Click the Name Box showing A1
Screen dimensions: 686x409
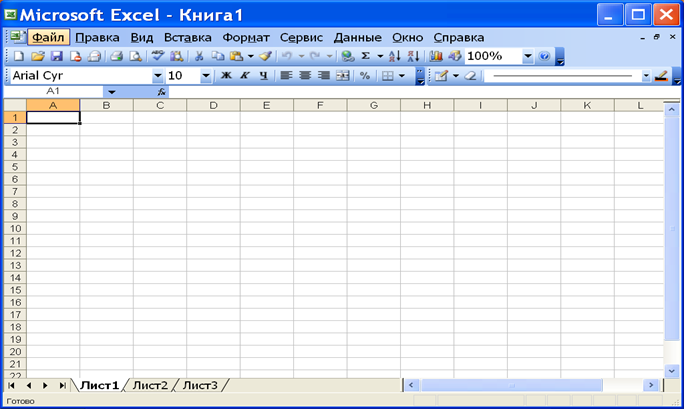(x=53, y=92)
